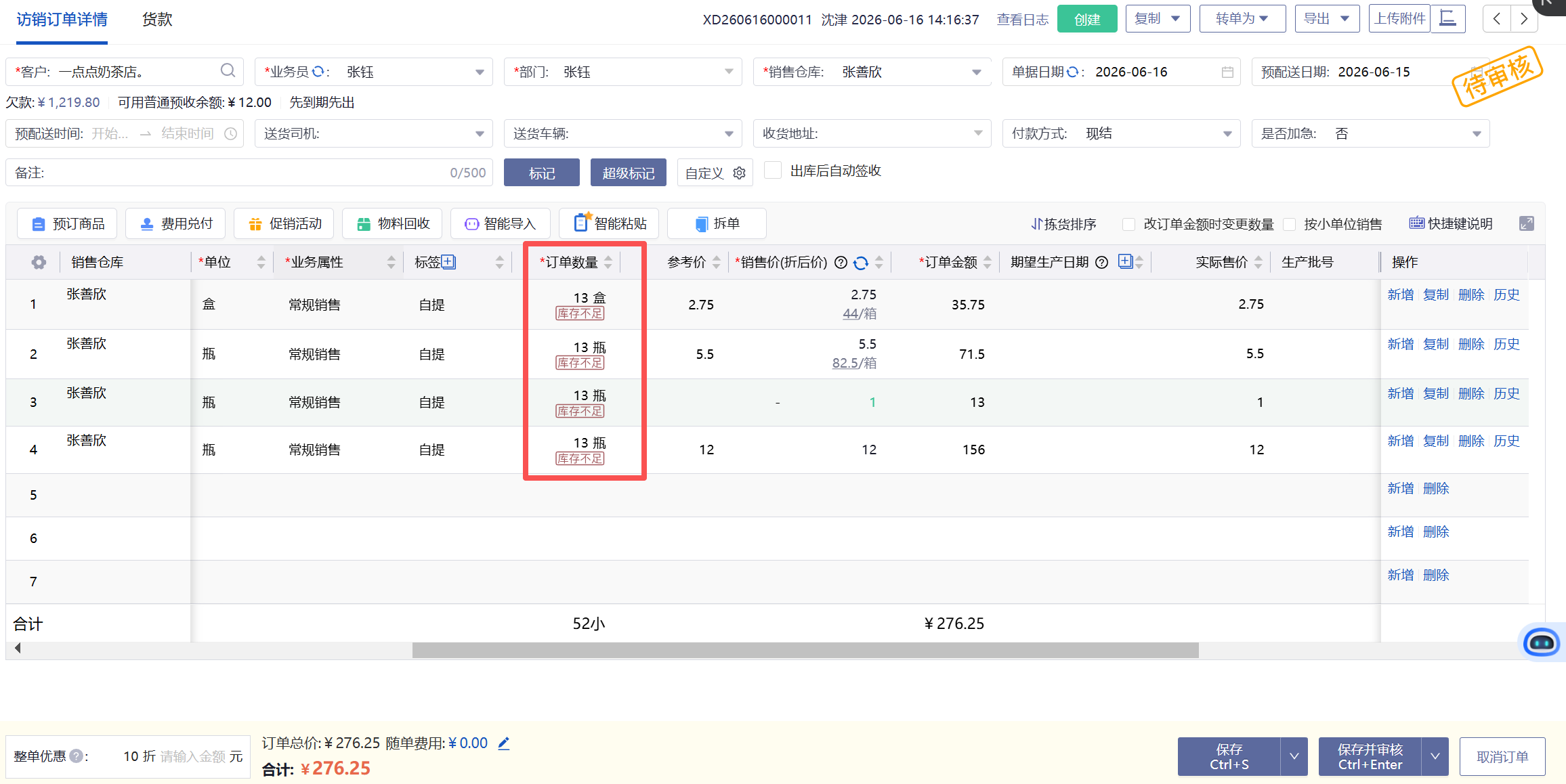Click the 期望生产日期 help question icon
The image size is (1566, 784).
[x=1102, y=263]
